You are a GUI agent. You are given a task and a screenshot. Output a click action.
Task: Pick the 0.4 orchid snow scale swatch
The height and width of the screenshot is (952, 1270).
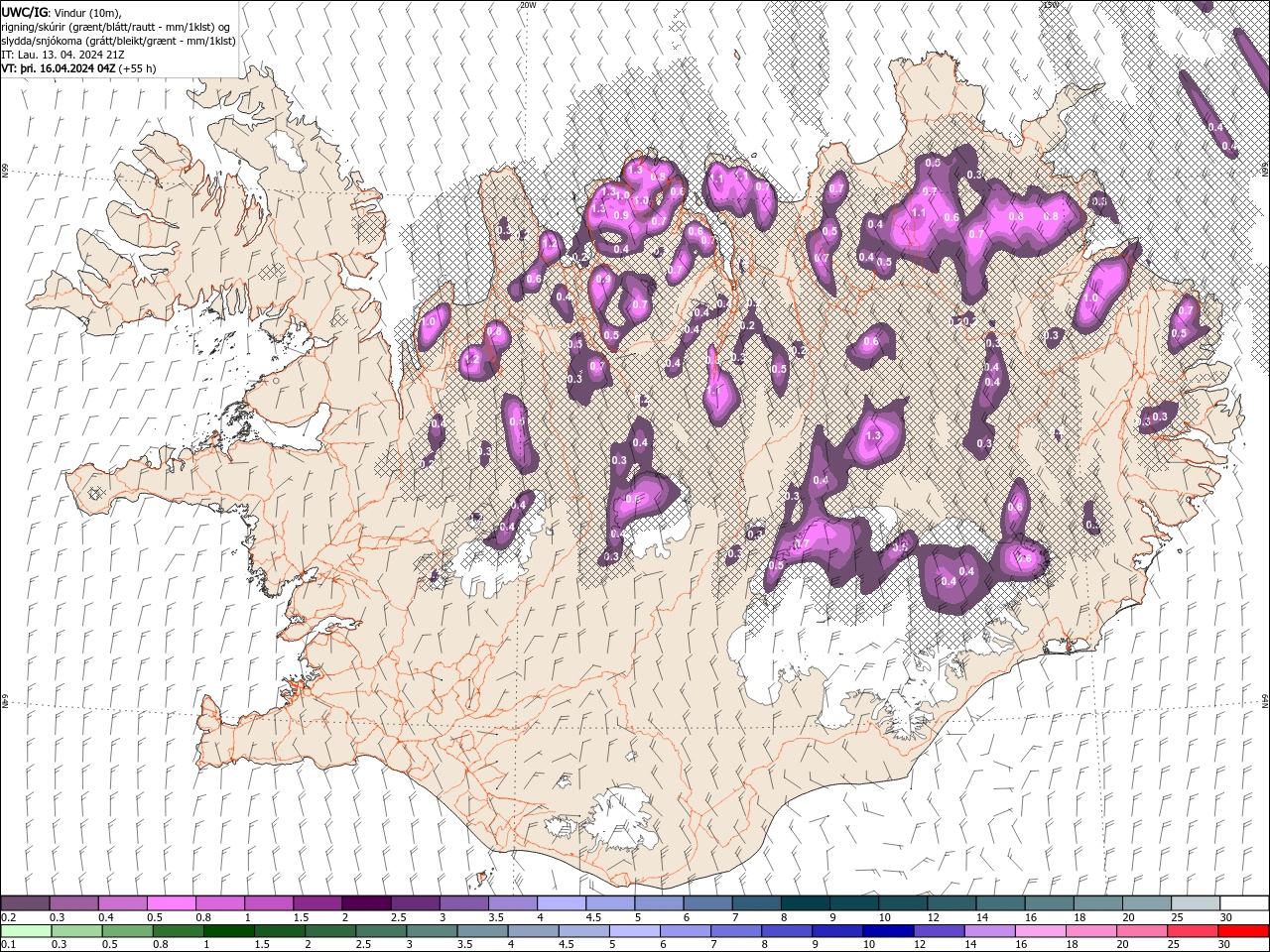pos(122,903)
